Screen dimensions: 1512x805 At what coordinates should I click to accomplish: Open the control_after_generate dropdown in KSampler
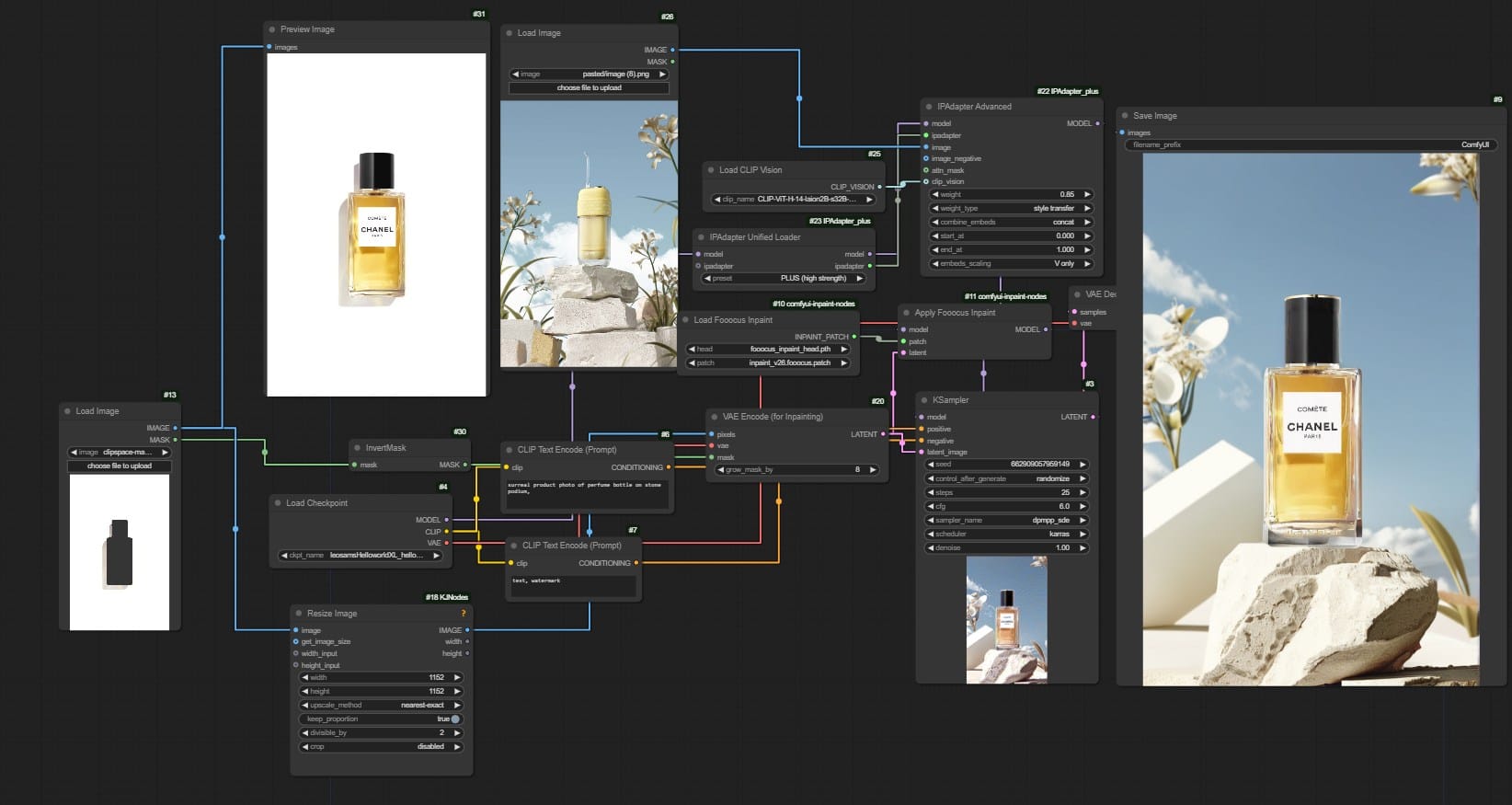[x=1007, y=478]
